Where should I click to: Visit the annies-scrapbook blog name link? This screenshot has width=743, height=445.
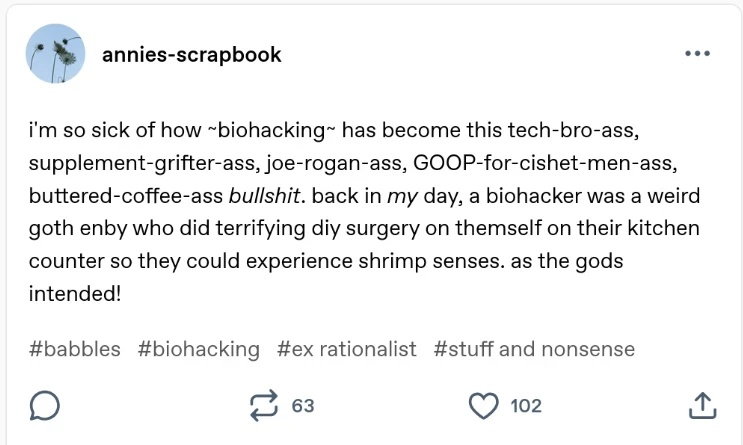click(192, 54)
